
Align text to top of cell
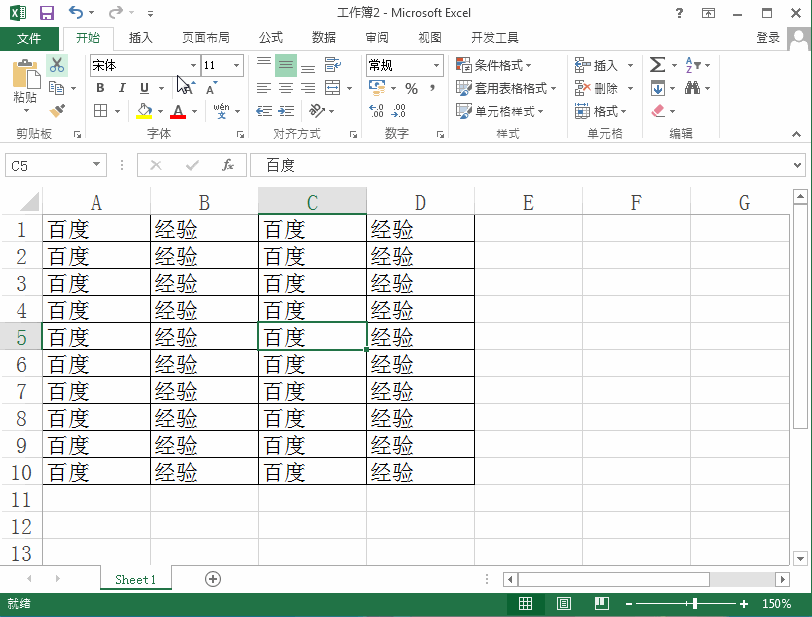tap(264, 65)
